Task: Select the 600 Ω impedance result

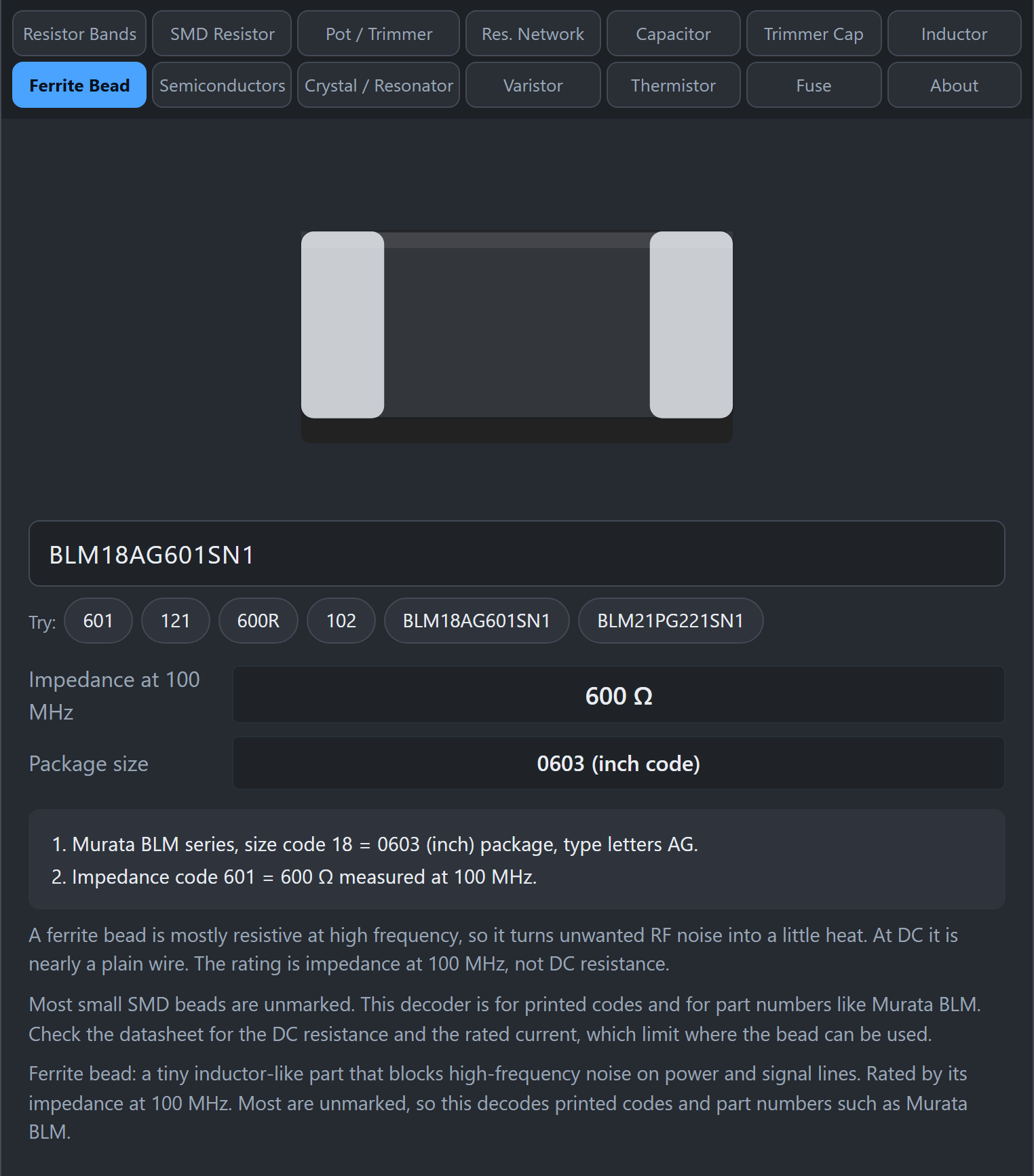Action: (619, 695)
